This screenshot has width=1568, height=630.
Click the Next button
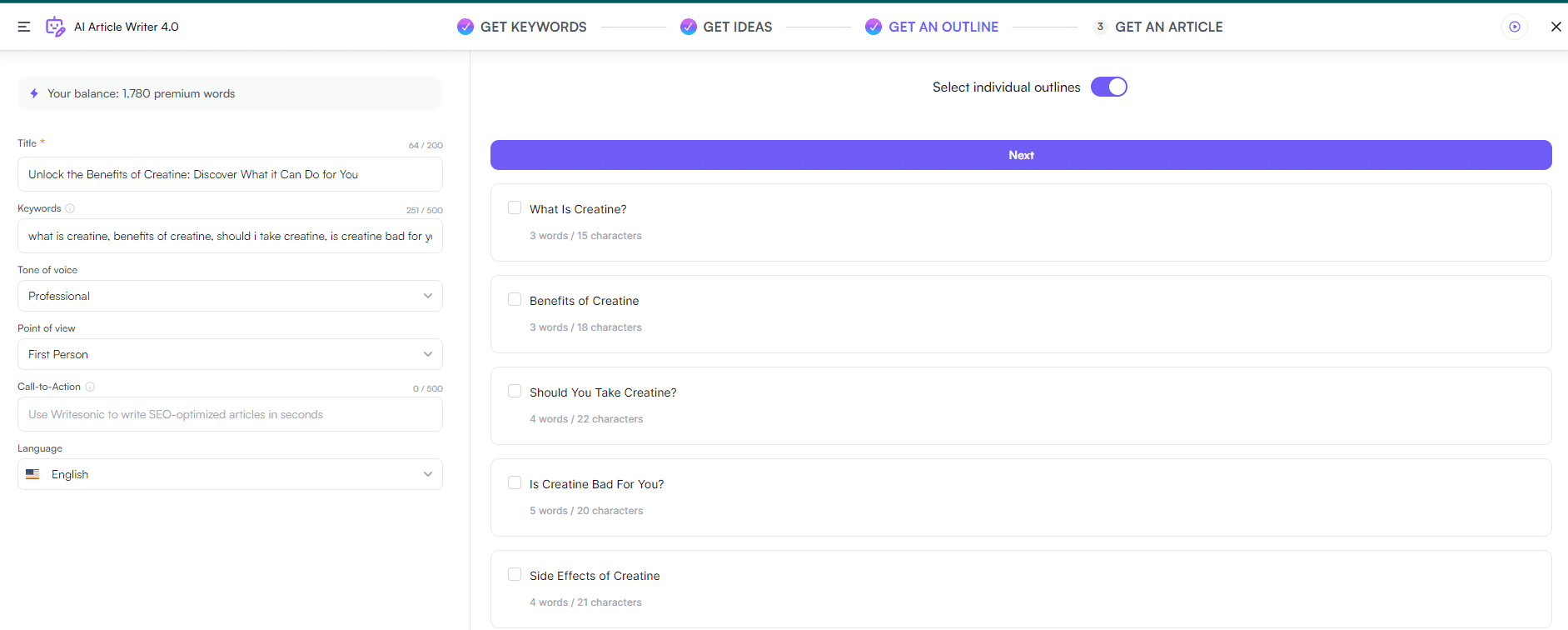(1021, 155)
